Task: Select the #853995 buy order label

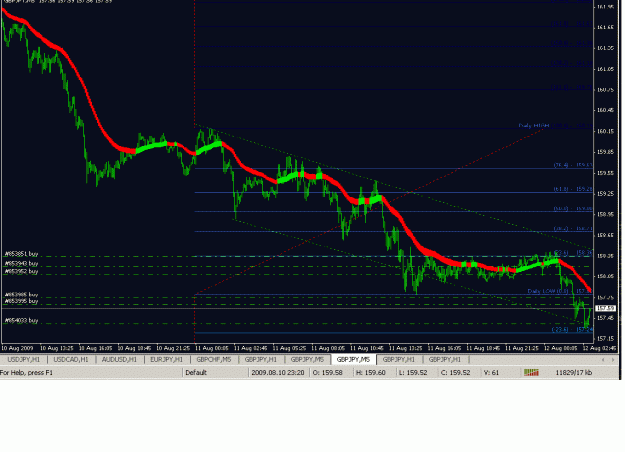Action: coord(21,301)
